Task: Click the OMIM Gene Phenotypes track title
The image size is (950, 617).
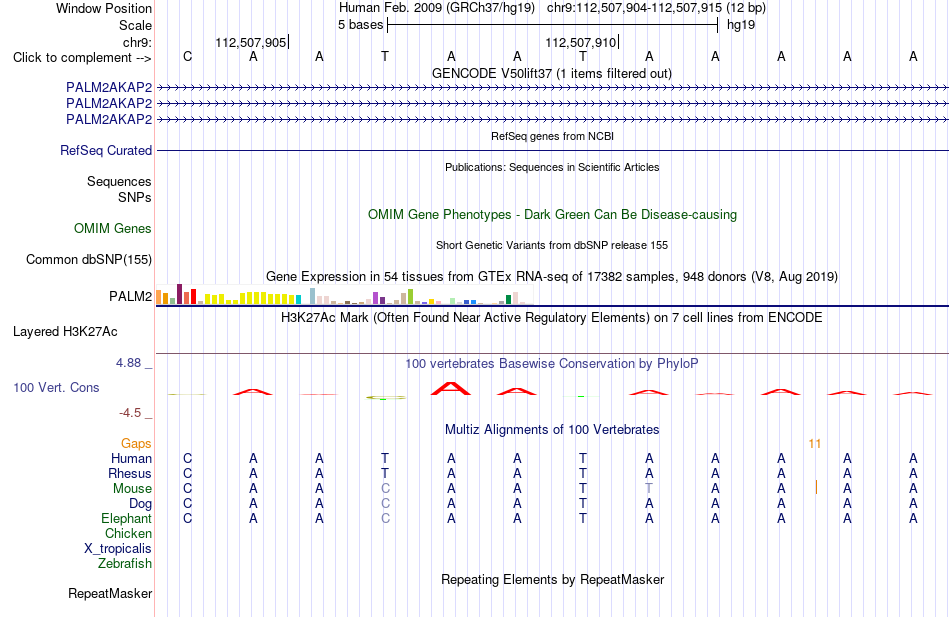Action: [552, 215]
